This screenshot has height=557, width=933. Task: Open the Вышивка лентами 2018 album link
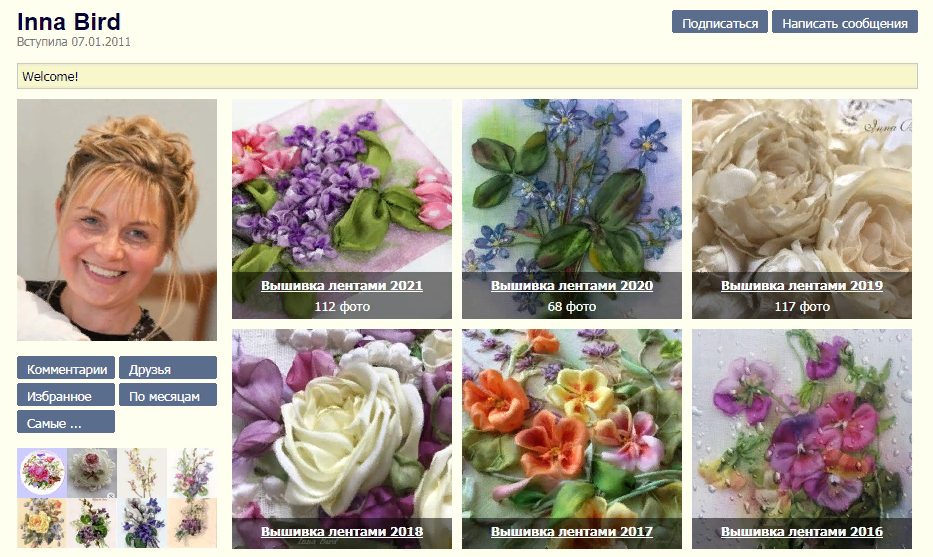tap(342, 532)
